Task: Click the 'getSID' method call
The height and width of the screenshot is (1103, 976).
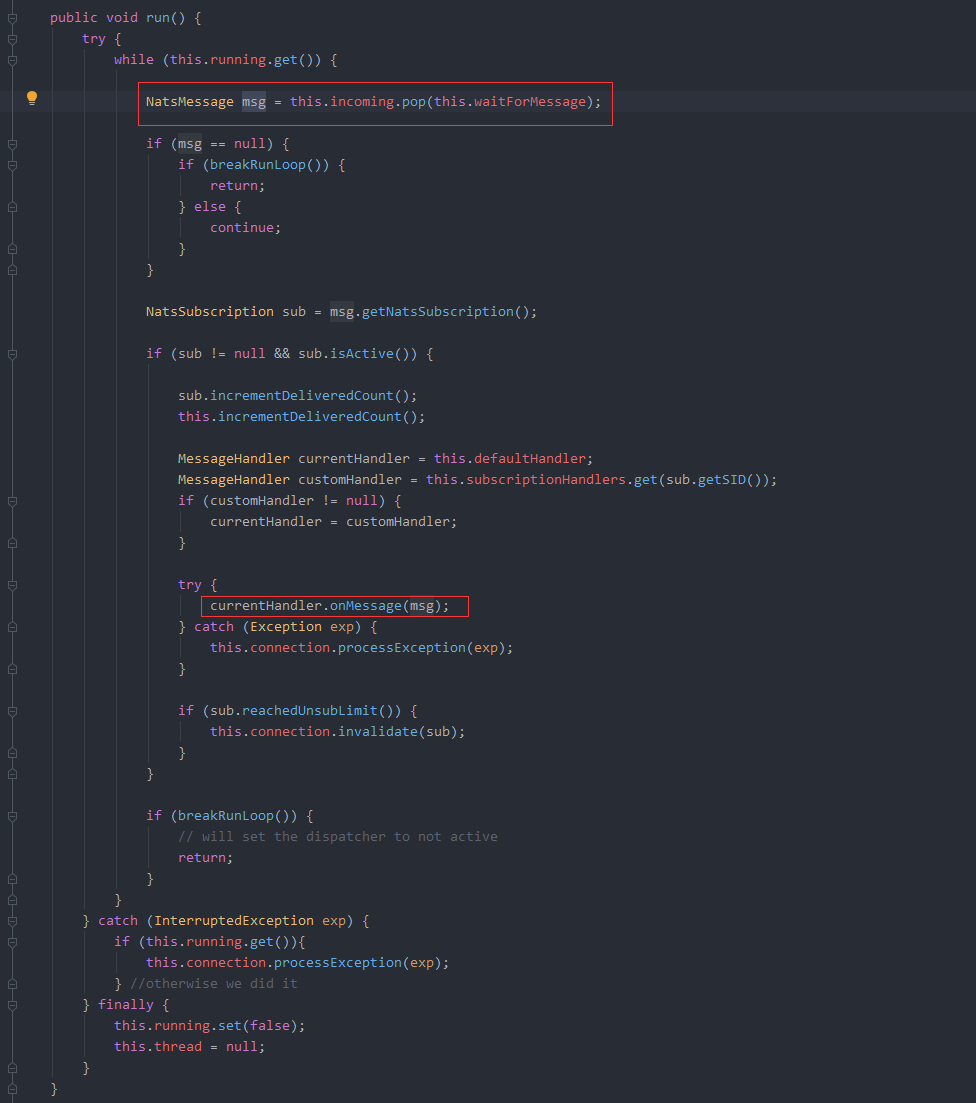Action: pos(721,480)
